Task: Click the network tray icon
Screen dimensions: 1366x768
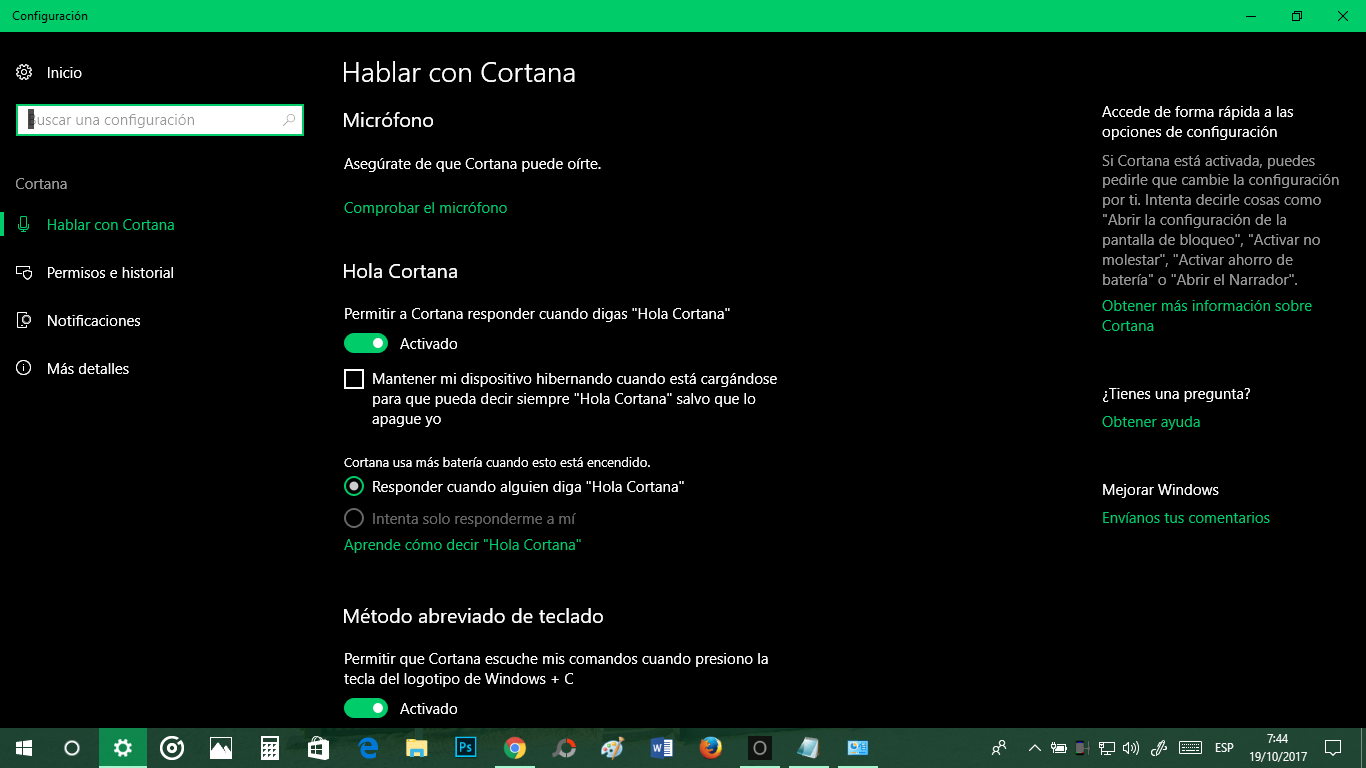Action: [x=1107, y=748]
